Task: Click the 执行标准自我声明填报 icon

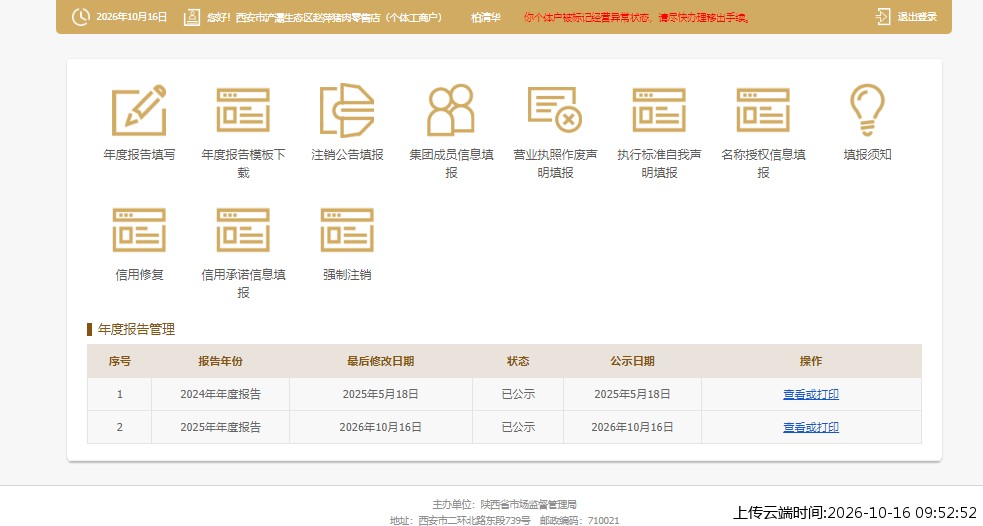Action: click(x=659, y=110)
